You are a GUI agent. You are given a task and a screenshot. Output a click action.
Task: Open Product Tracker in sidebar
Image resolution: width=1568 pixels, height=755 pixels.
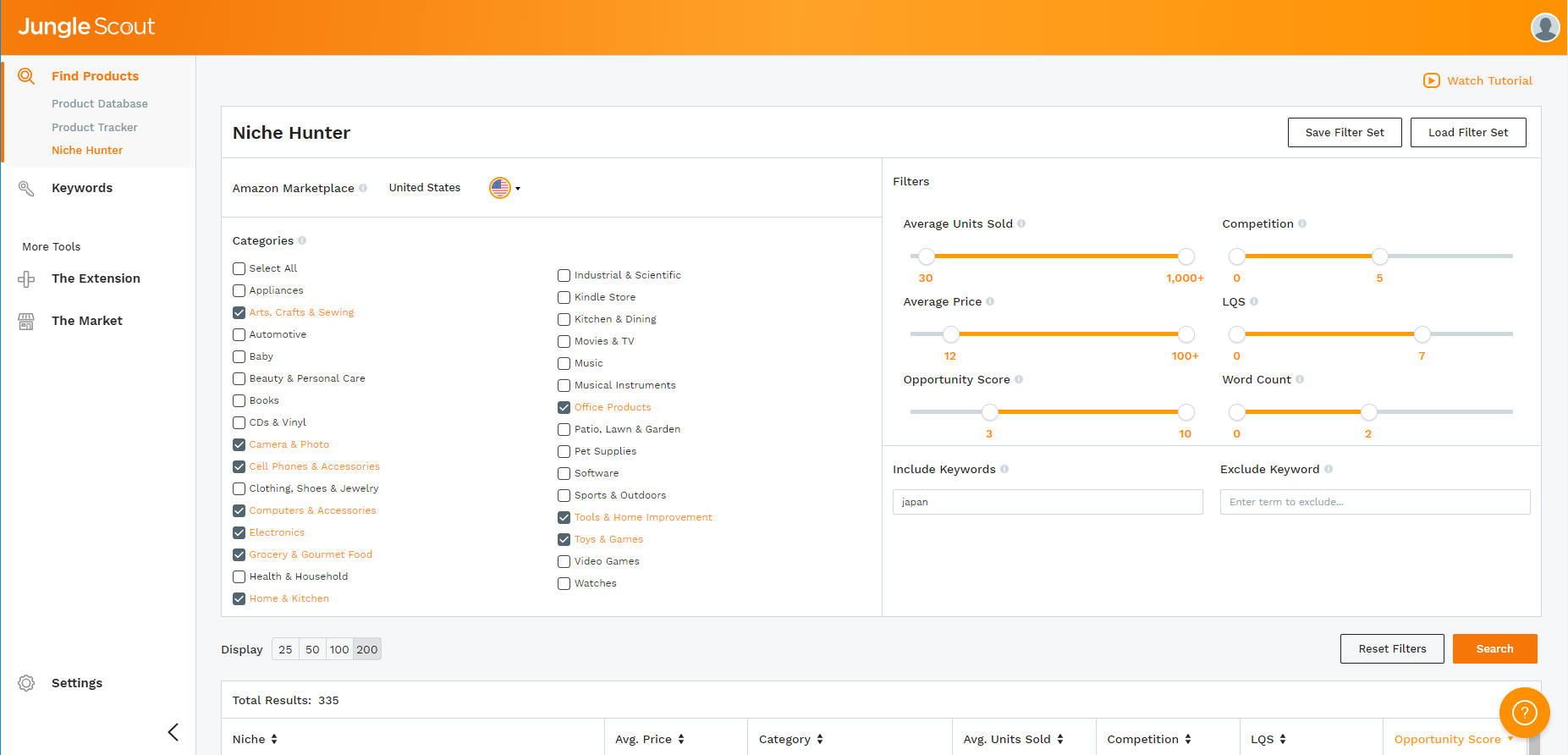click(x=95, y=127)
